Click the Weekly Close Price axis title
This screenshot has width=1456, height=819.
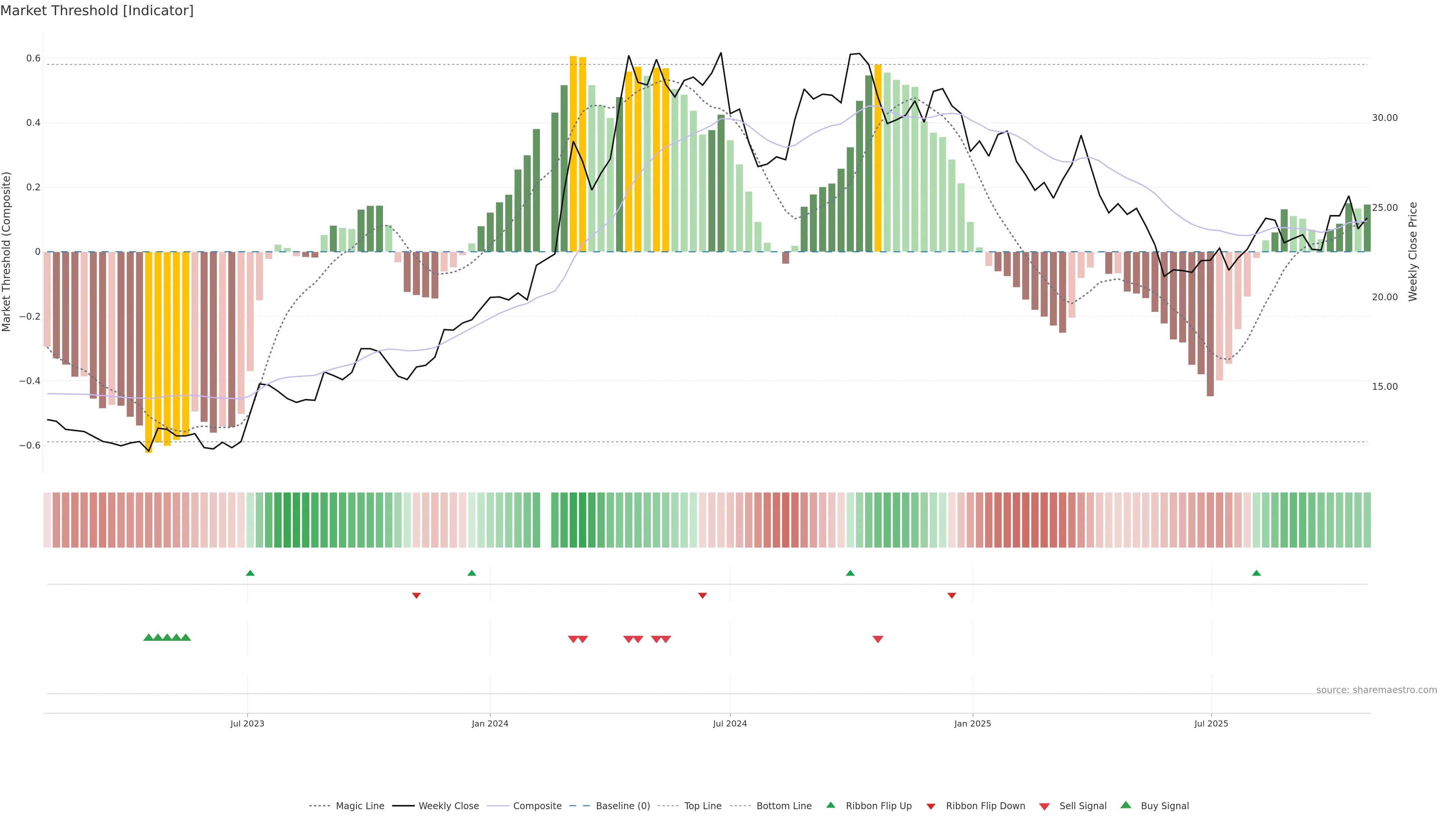point(1412,251)
